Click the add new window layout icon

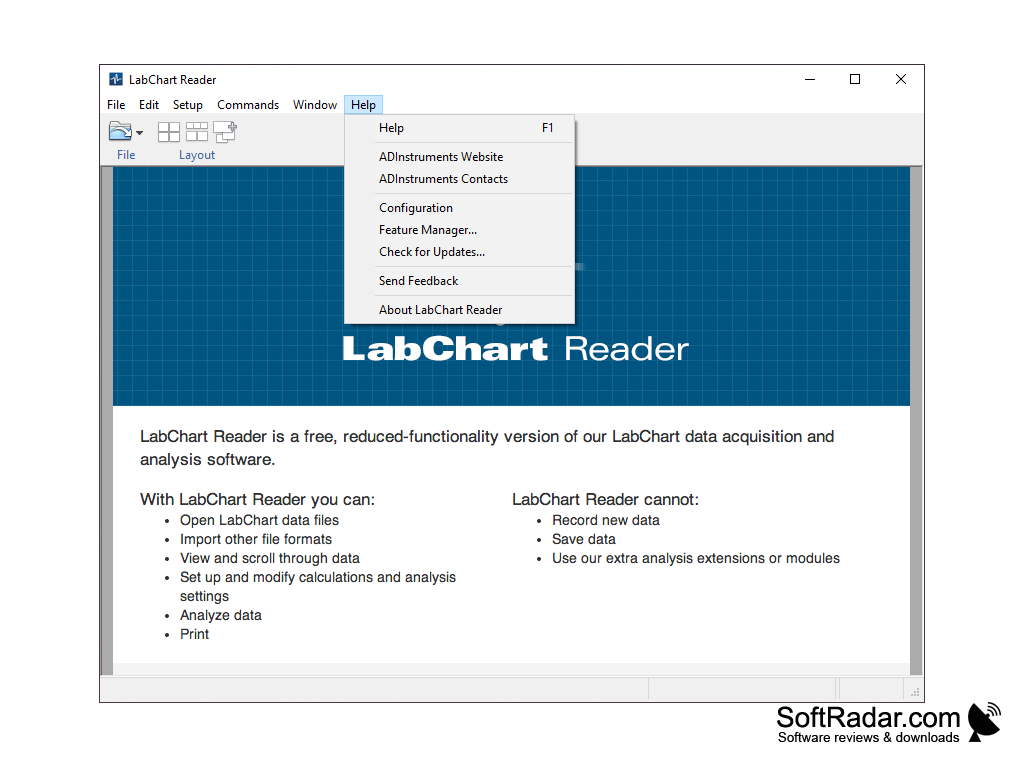pos(225,132)
